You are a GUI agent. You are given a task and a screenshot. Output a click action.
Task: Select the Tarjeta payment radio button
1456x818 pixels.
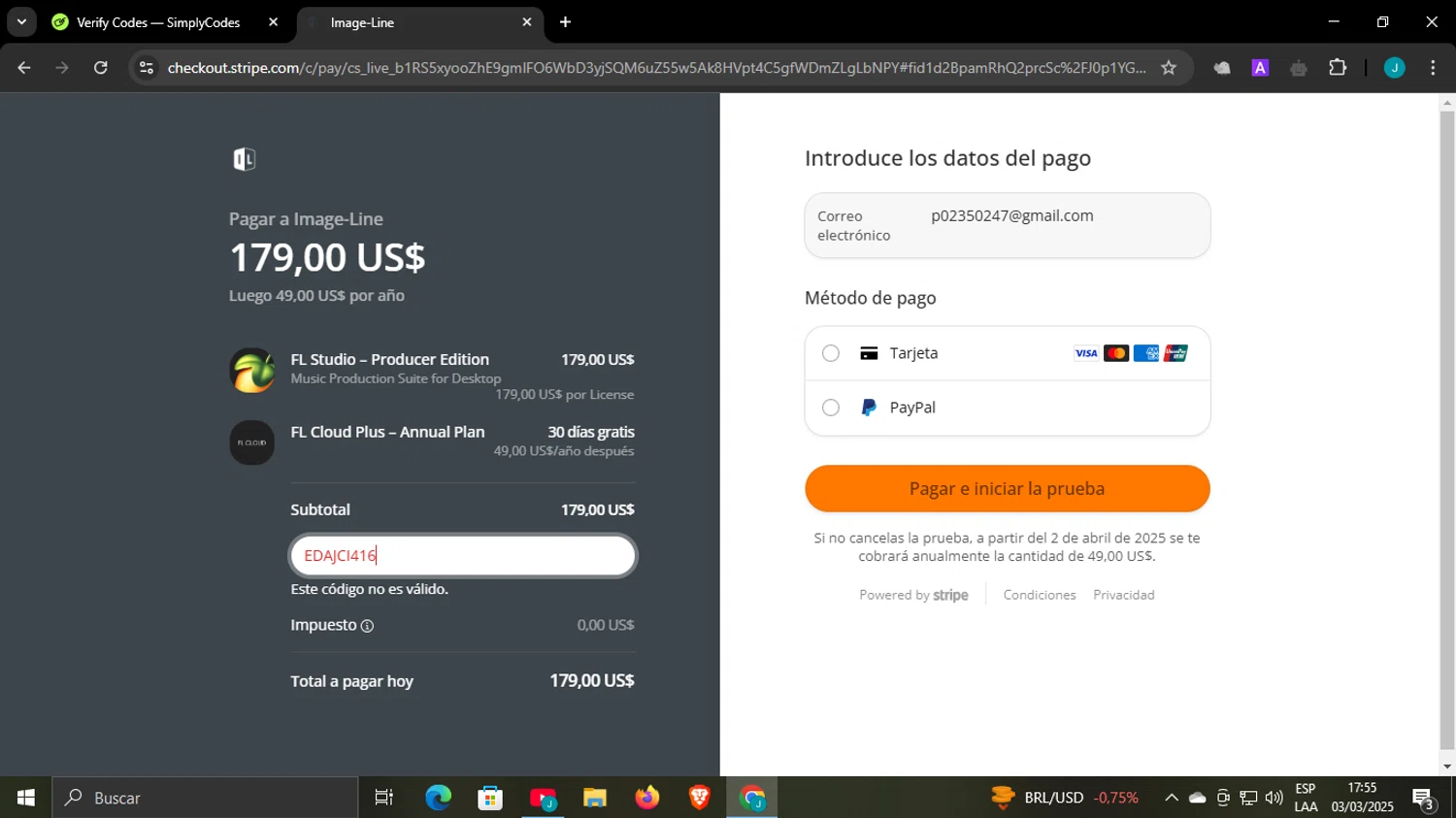coord(831,353)
